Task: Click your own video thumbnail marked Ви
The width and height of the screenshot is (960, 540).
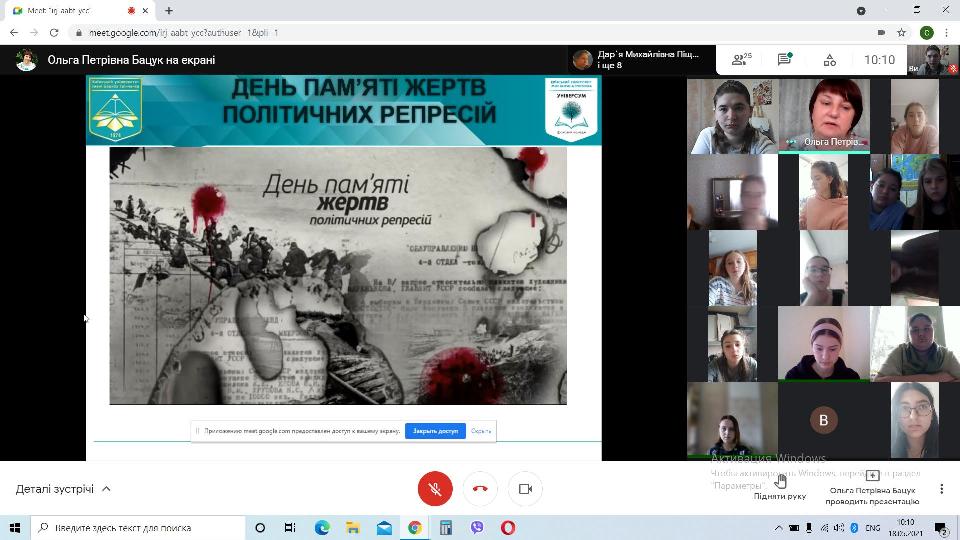Action: tap(933, 59)
